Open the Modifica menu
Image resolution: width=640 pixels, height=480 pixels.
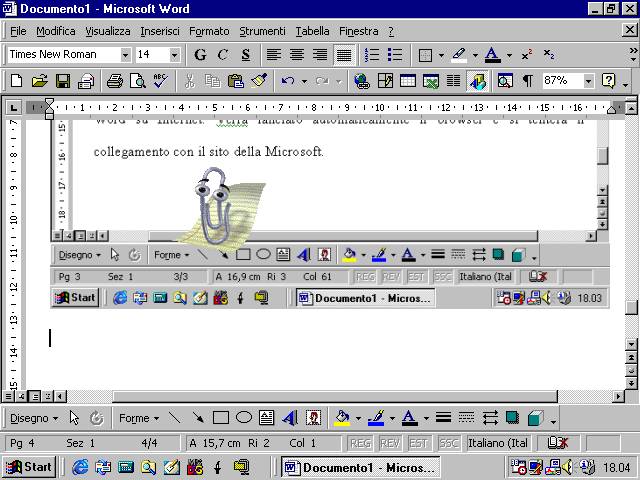coord(56,31)
